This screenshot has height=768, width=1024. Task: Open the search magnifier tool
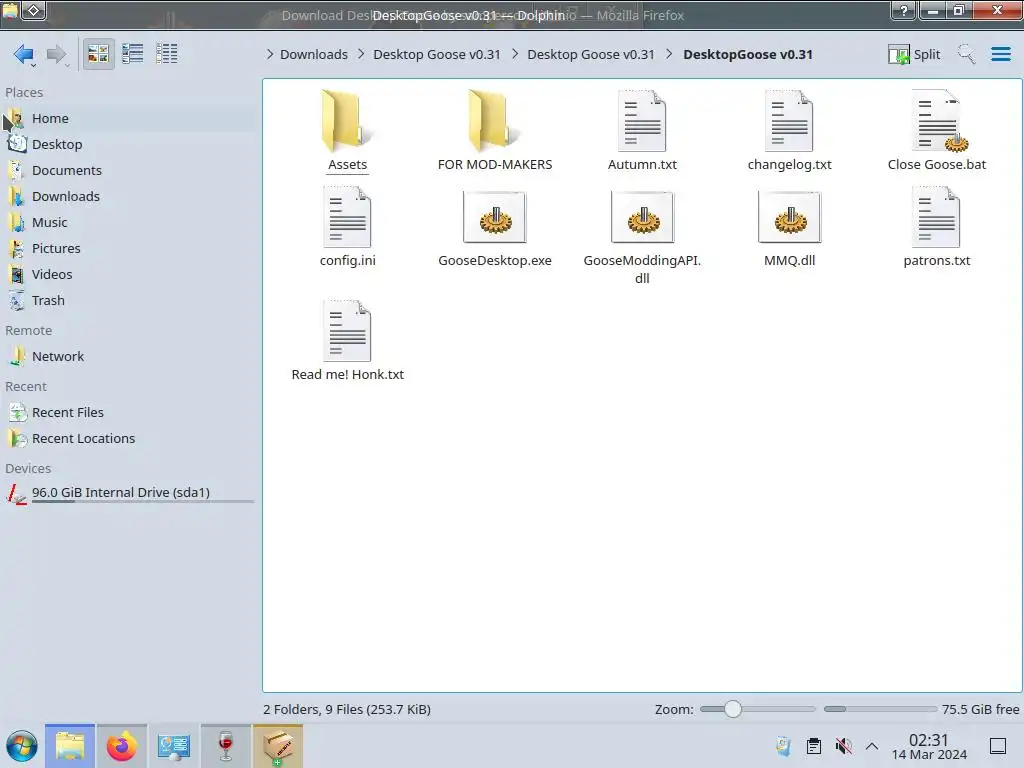[x=966, y=54]
